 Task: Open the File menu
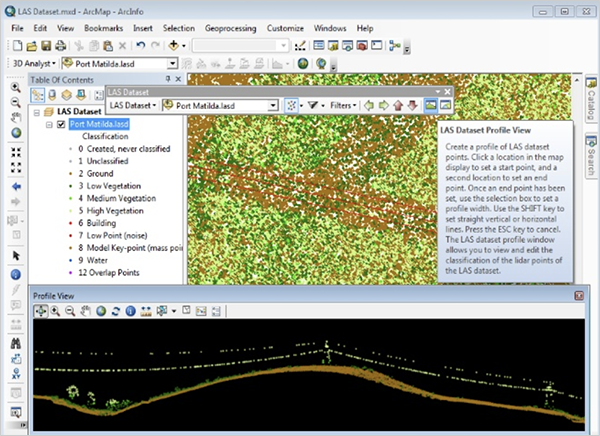(x=17, y=28)
